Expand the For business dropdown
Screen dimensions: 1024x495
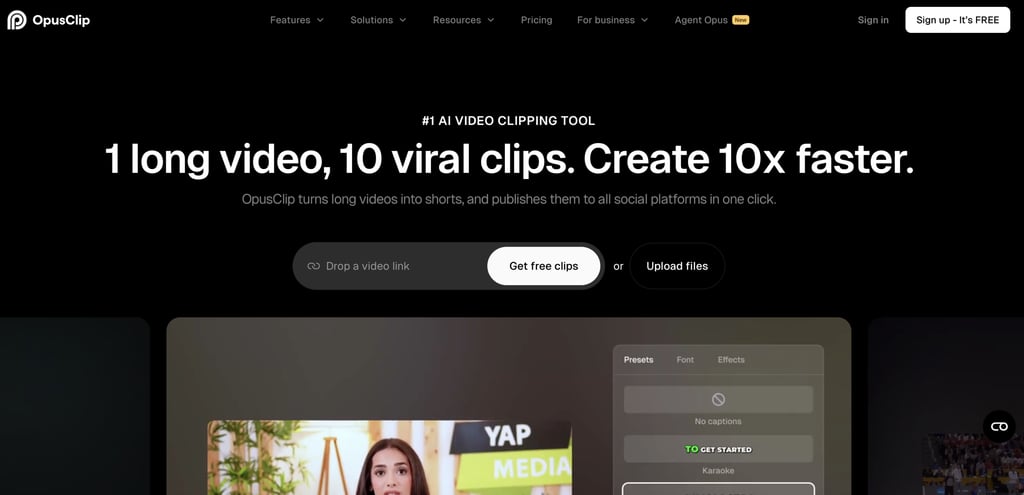[x=613, y=20]
